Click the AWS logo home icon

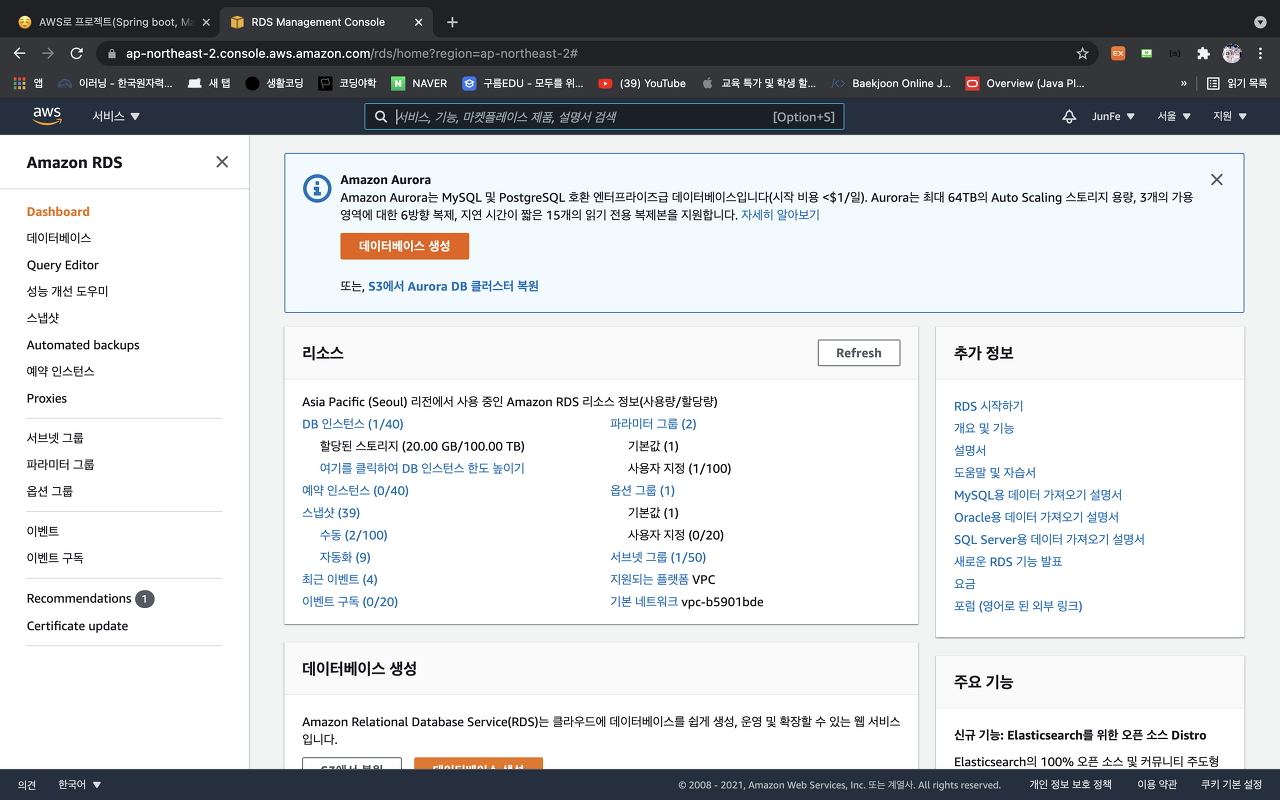pos(47,116)
